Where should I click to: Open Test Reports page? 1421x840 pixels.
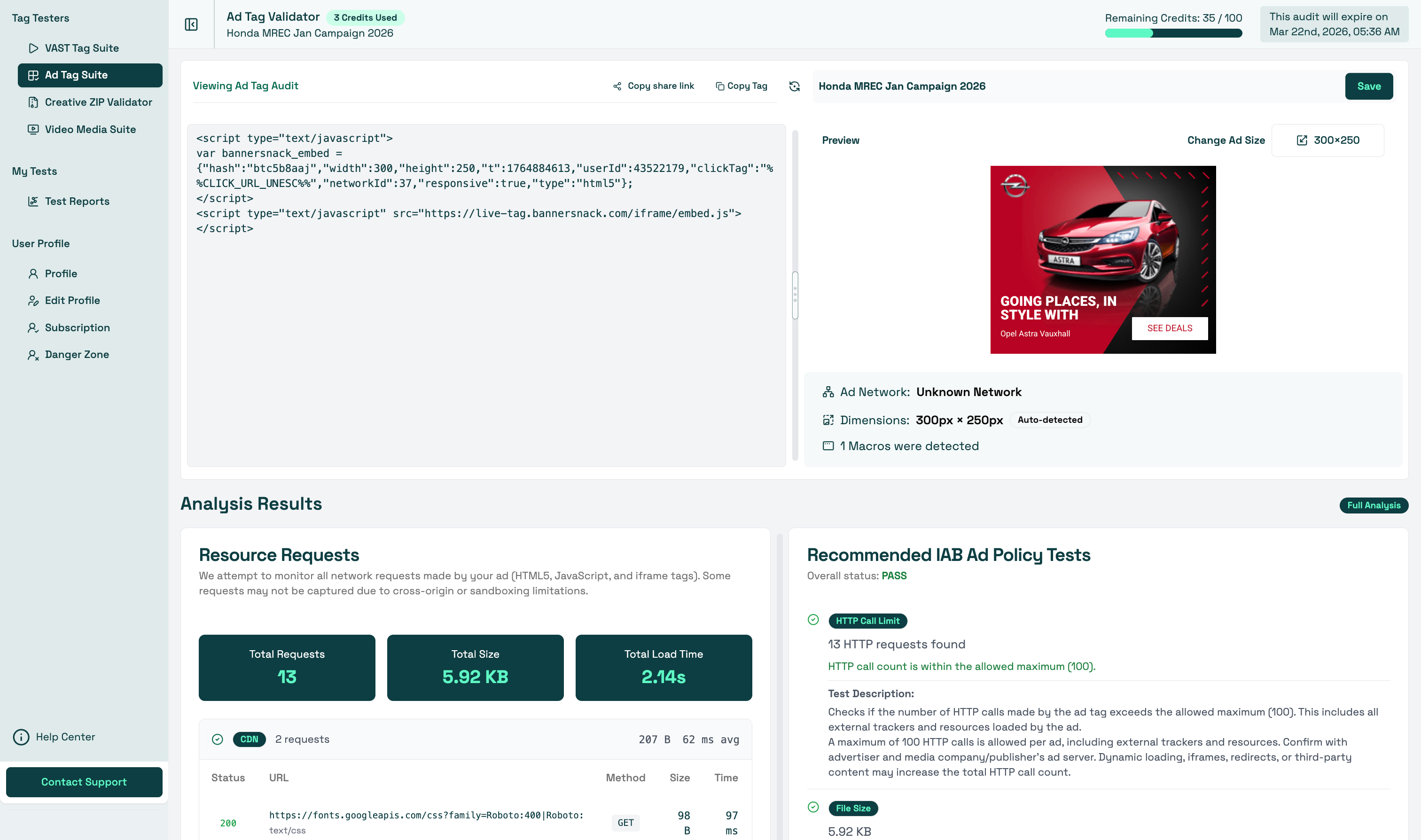point(77,202)
